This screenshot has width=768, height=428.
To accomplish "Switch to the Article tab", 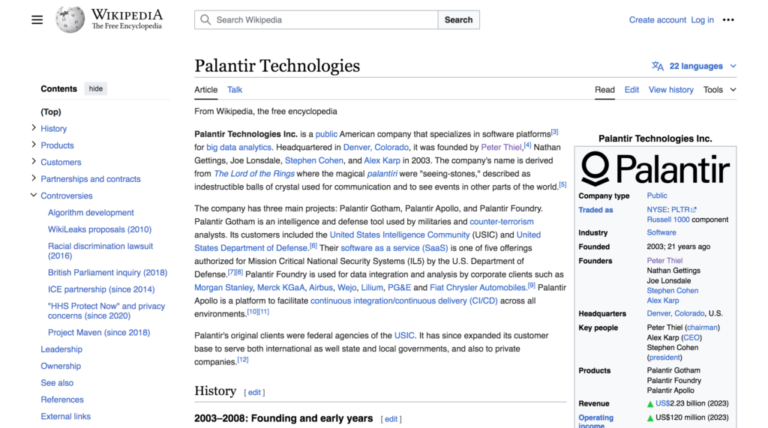I will [x=206, y=90].
